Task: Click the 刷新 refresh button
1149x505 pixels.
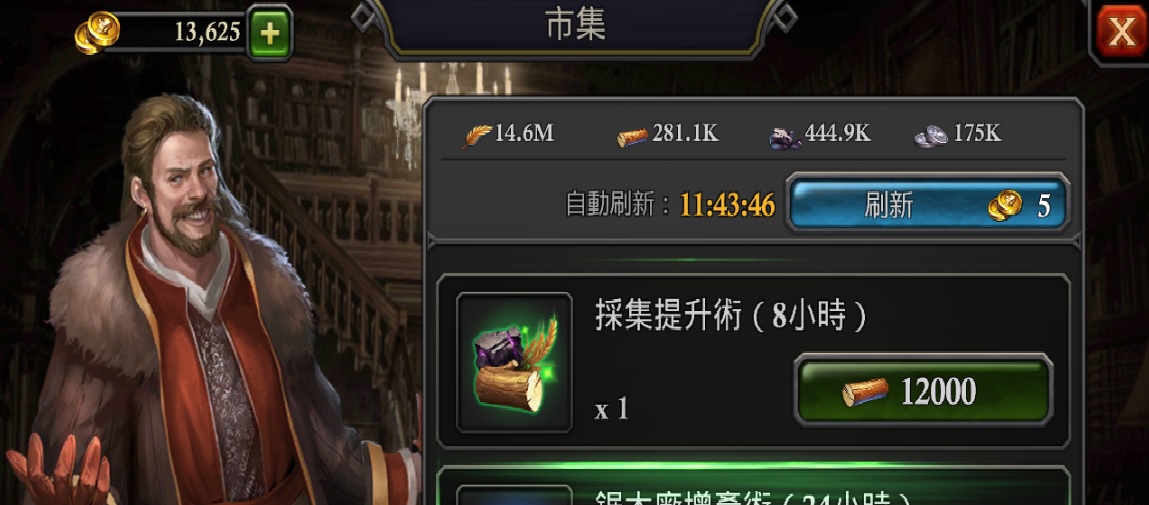Action: pyautogui.click(x=926, y=205)
